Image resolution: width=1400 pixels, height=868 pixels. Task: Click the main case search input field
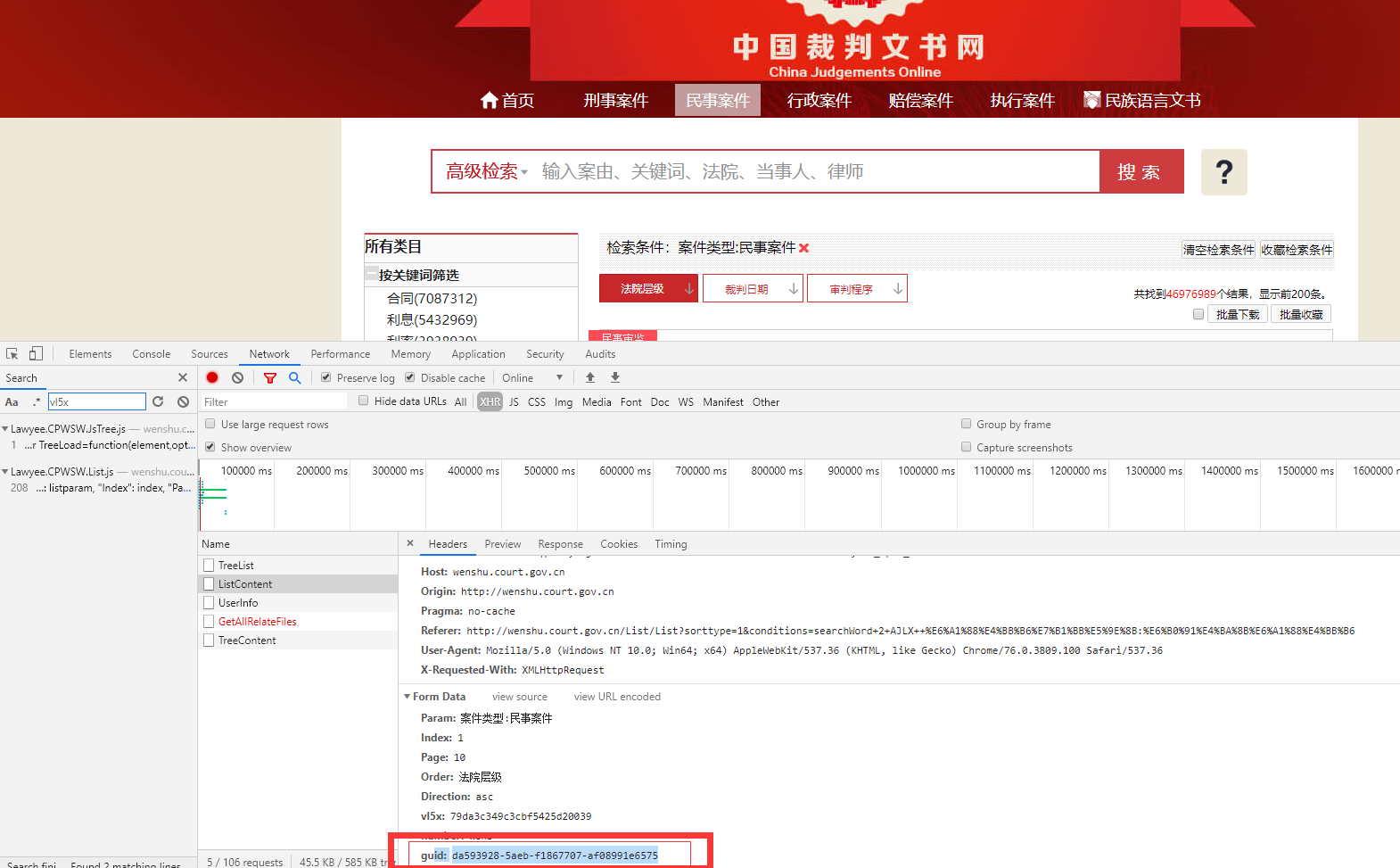pyautogui.click(x=816, y=171)
